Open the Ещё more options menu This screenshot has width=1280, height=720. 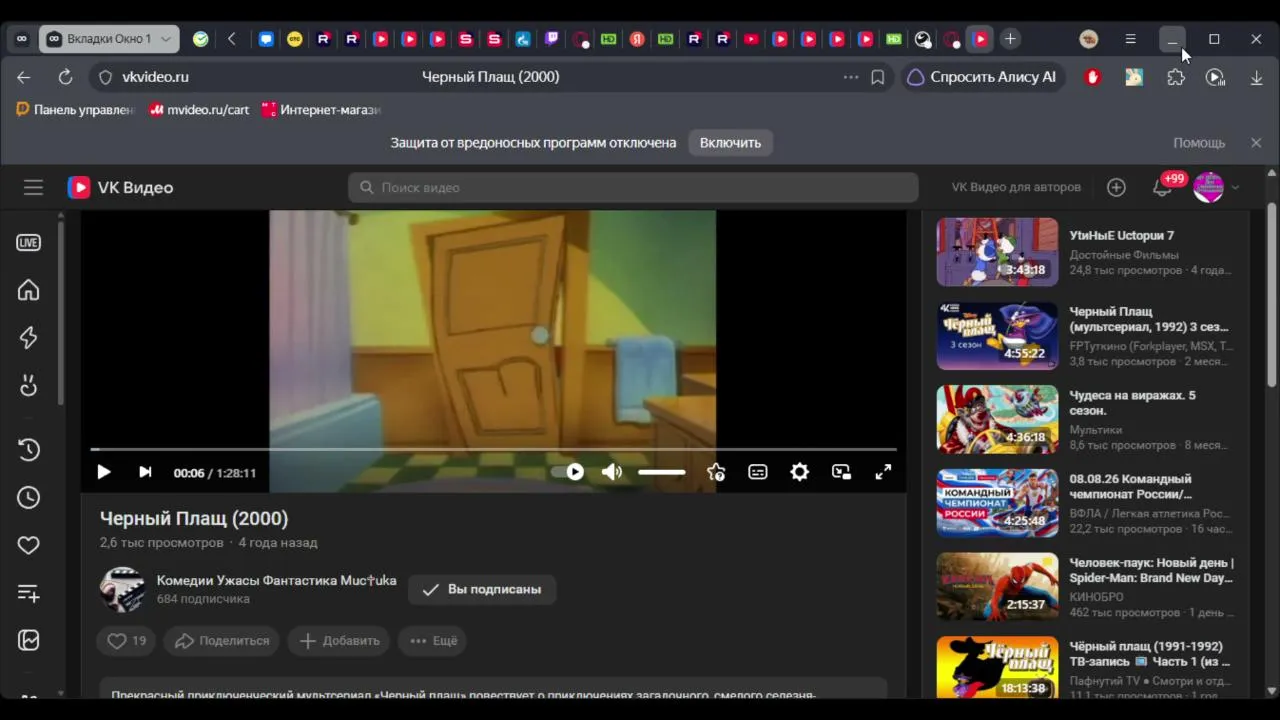(434, 641)
